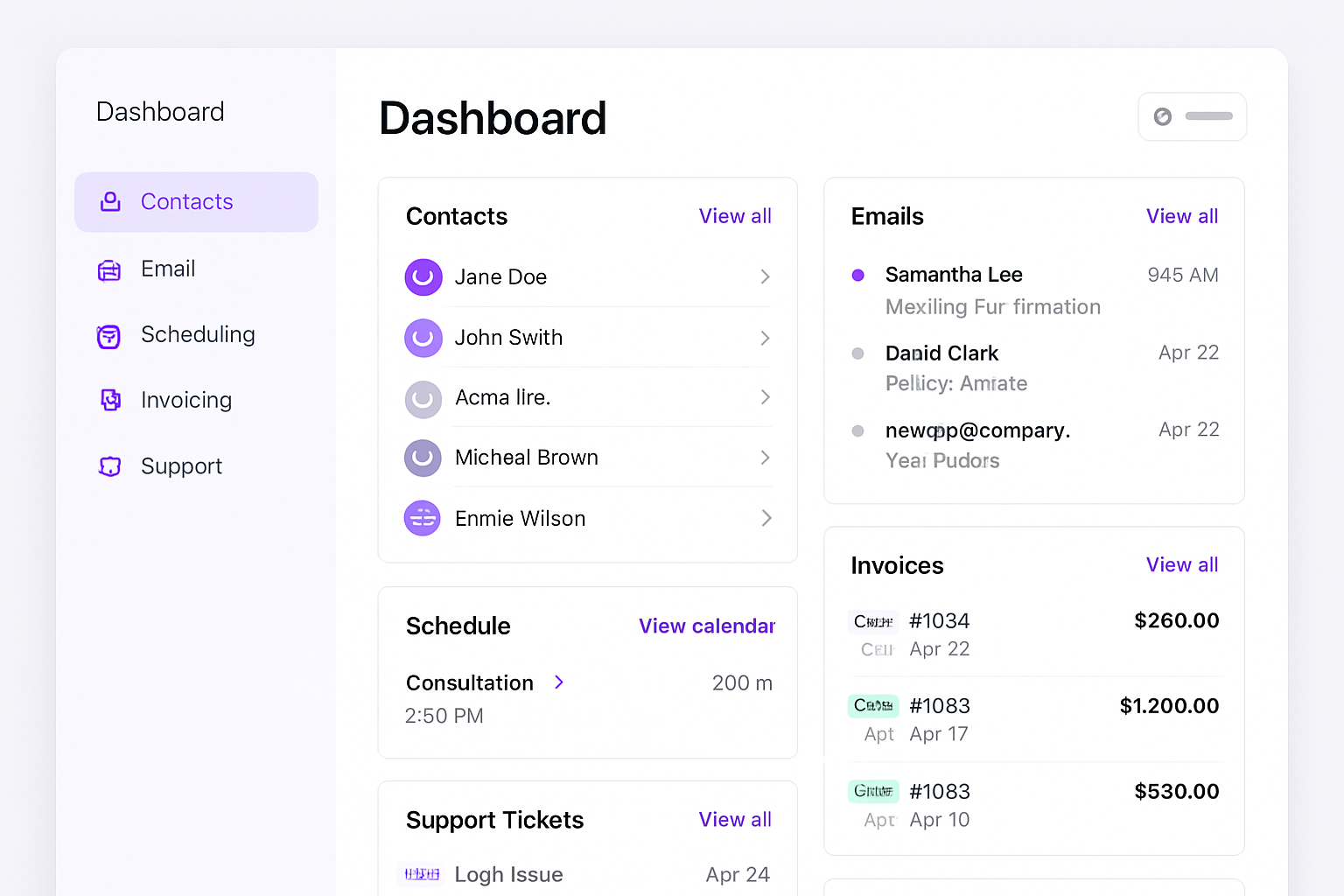1344x896 pixels.
Task: Expand the Consultation entry with its arrow
Action: tap(560, 682)
